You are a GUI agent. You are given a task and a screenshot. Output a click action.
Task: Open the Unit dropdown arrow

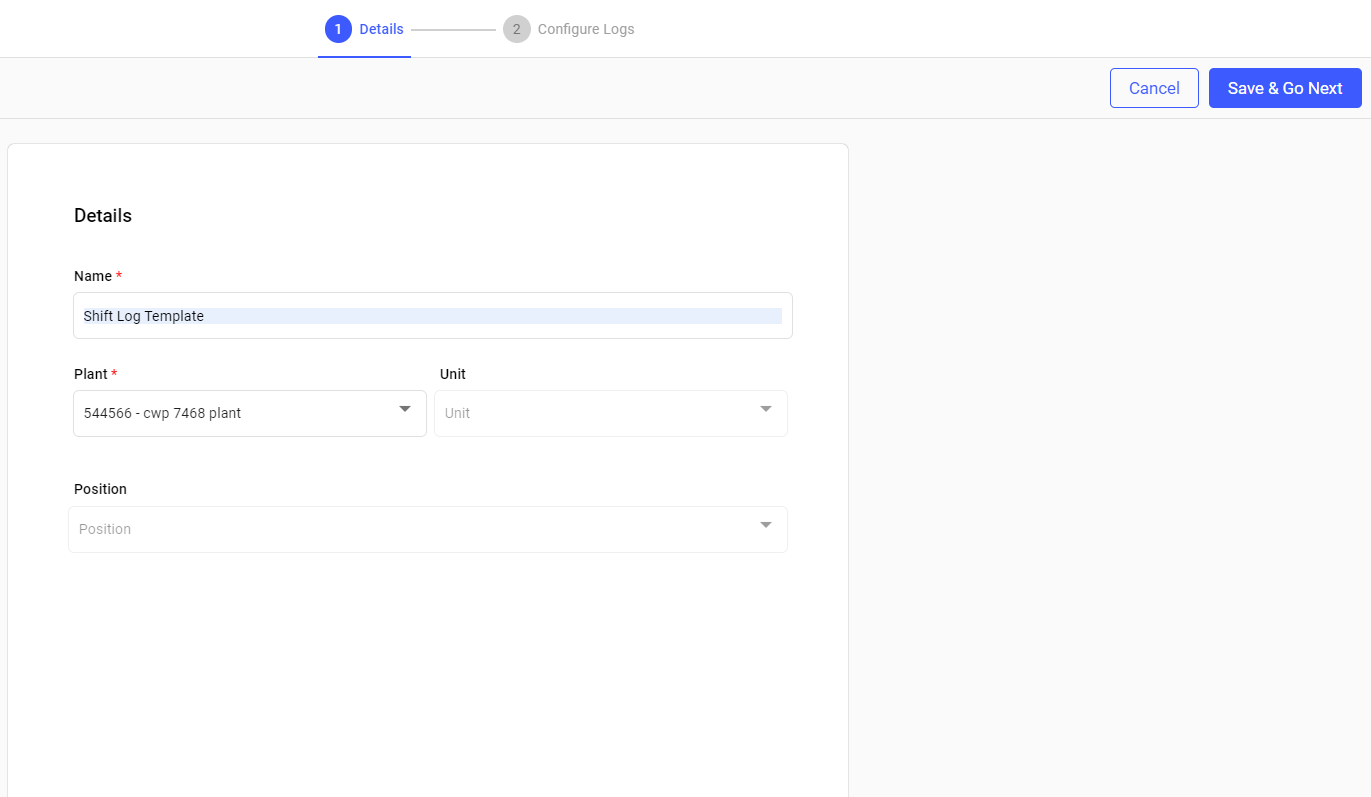pyautogui.click(x=765, y=409)
